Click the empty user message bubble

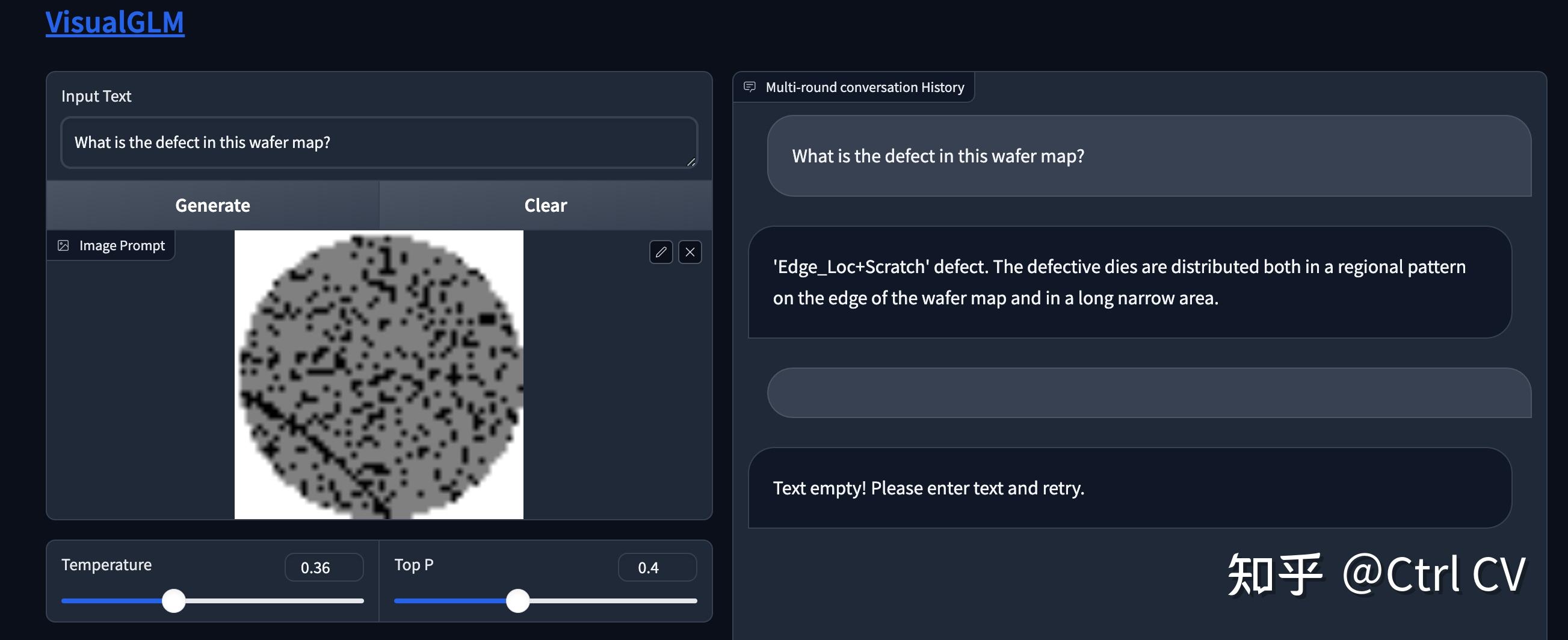click(x=1148, y=392)
